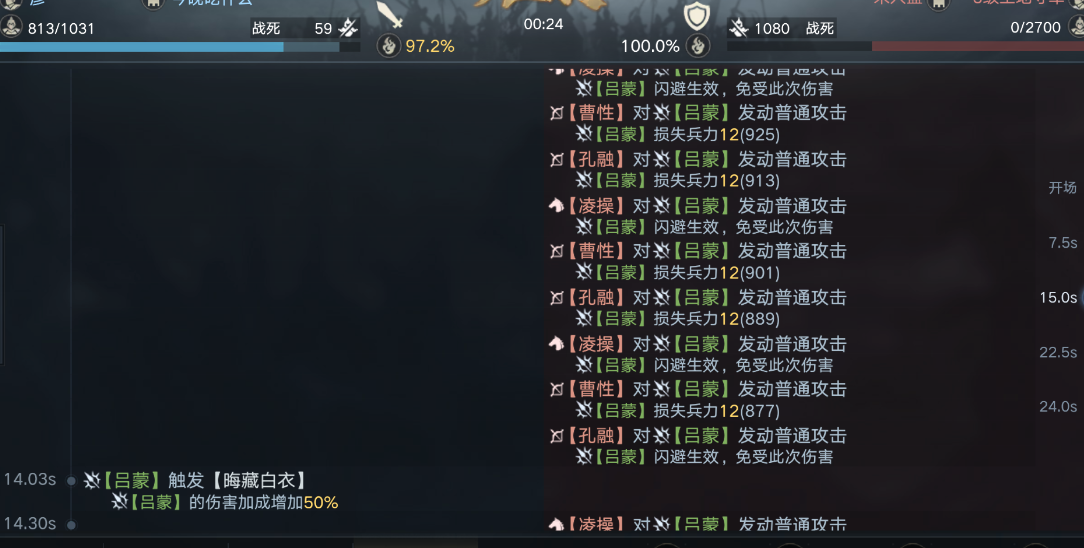Viewport: 1084px width, 548px height.
Task: Click the 14.03s event dot
Action: click(x=71, y=481)
